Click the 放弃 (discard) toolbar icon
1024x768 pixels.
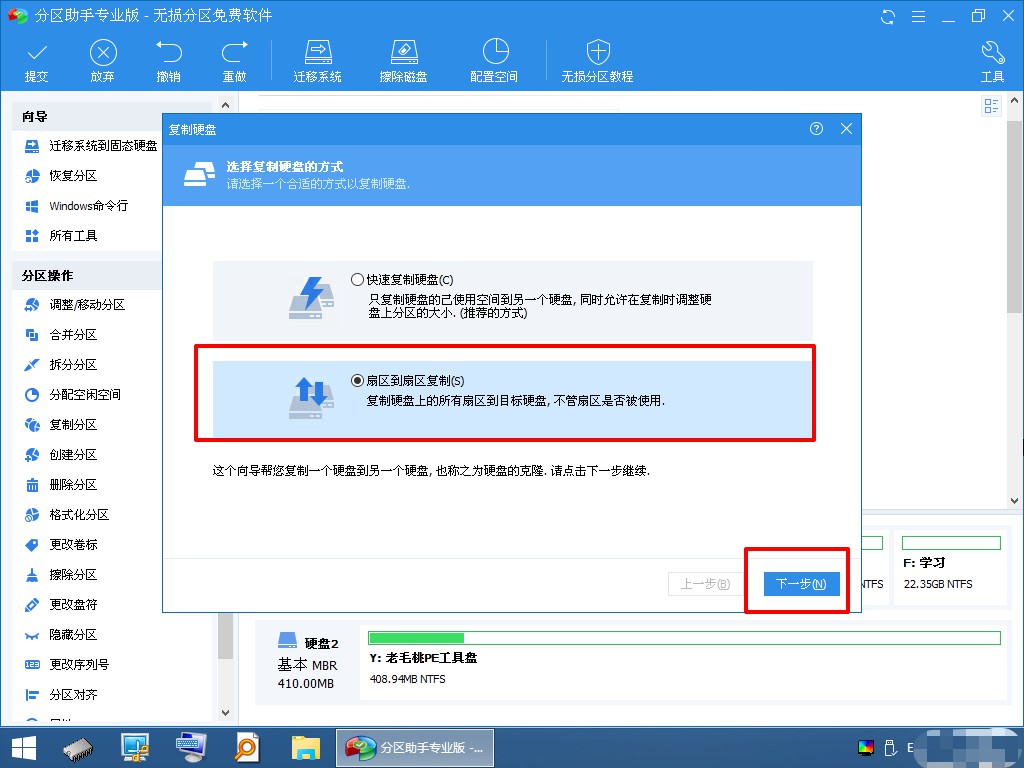[103, 61]
